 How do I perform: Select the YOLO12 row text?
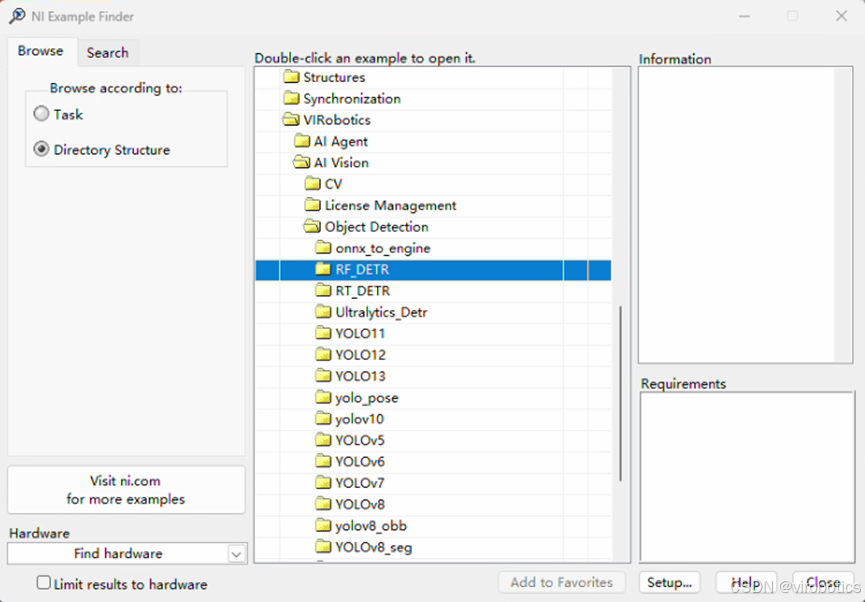361,355
